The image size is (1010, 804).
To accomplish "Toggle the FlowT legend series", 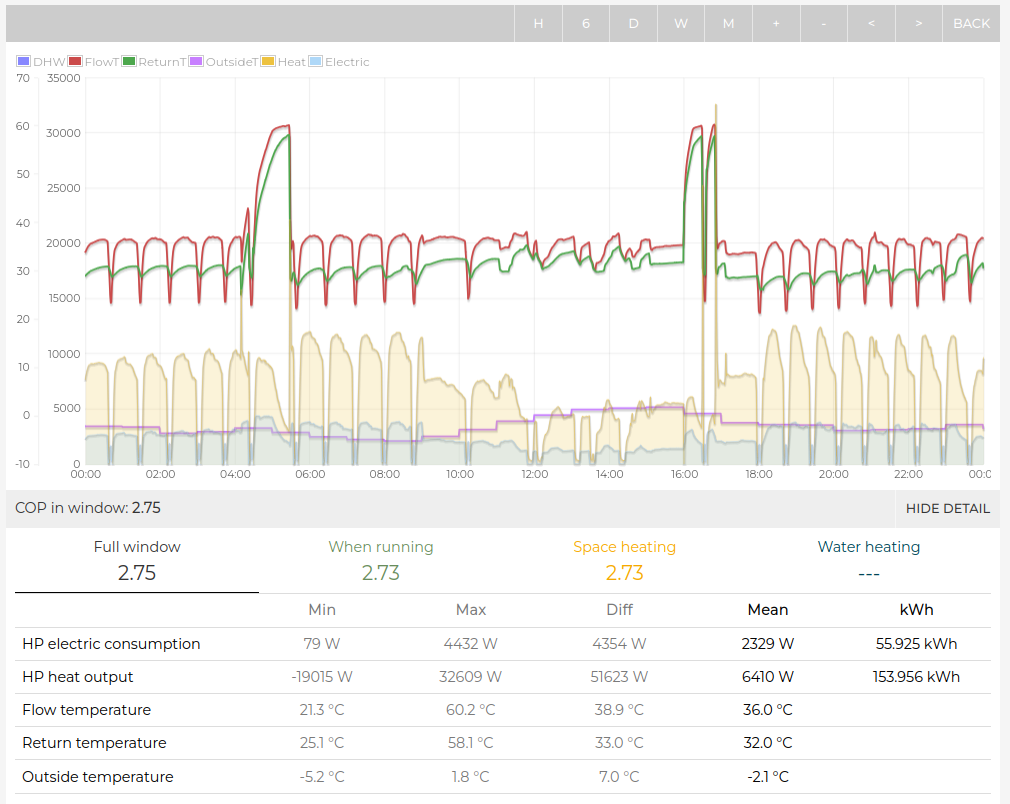I will coord(93,62).
